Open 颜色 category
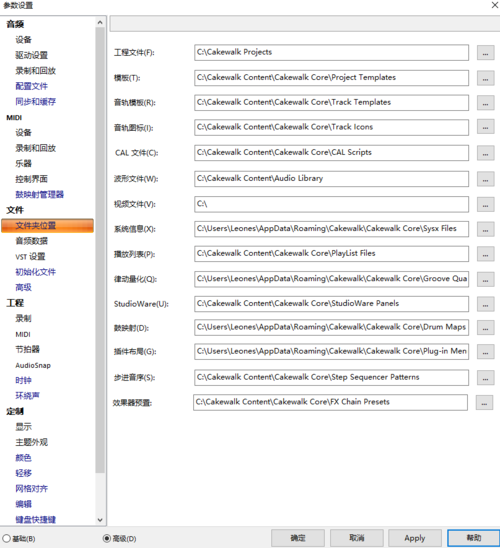 point(23,457)
